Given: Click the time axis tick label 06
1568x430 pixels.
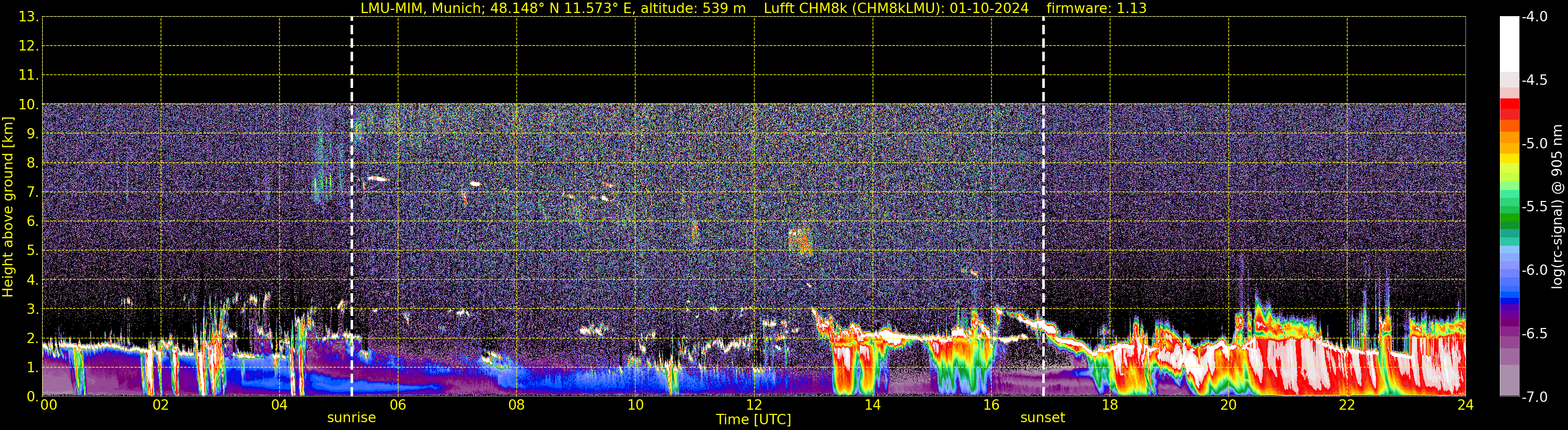Looking at the screenshot, I should [x=397, y=405].
